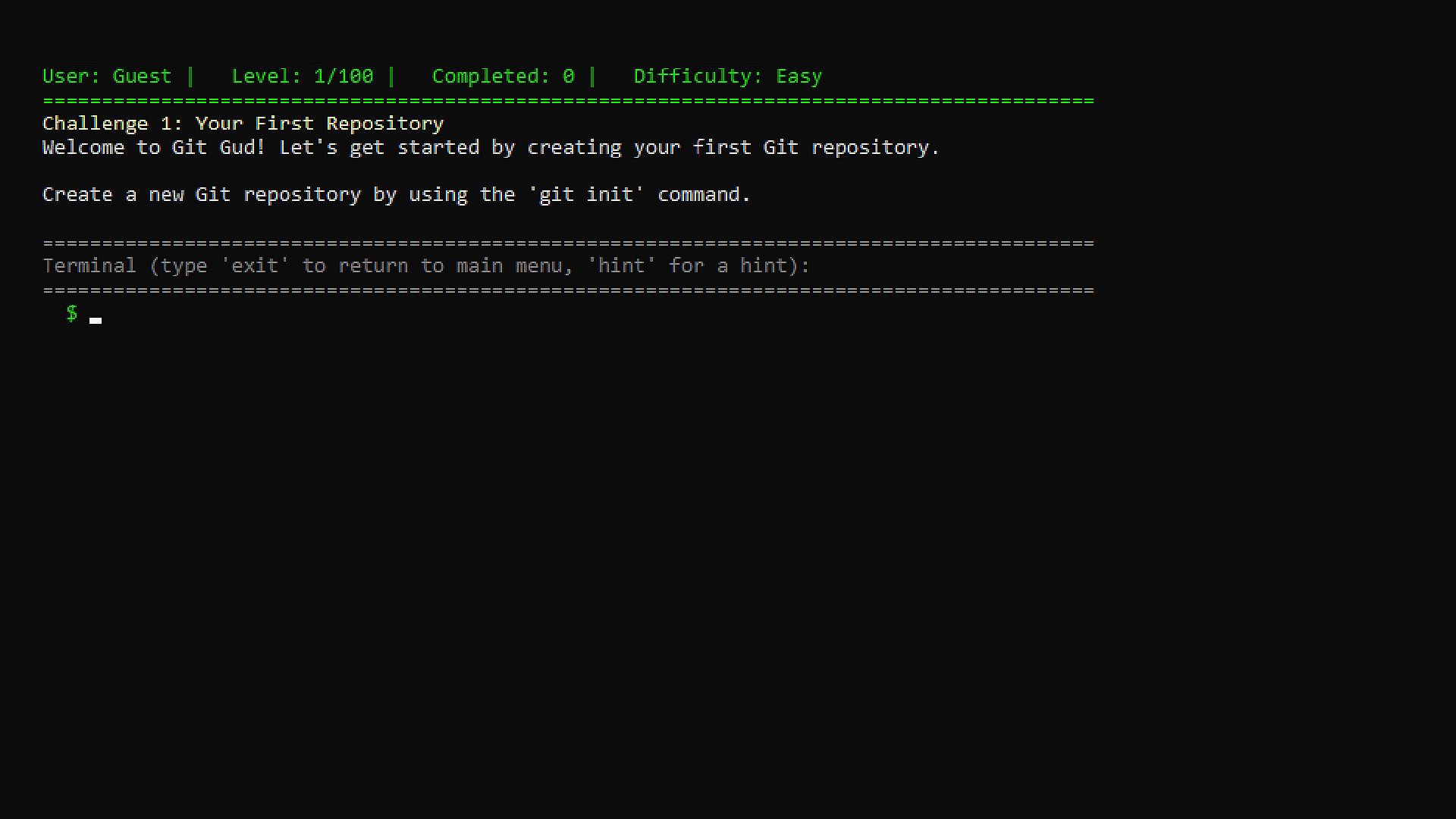Click the gray separator line above Terminal label
Image resolution: width=1456 pixels, height=819 pixels.
(568, 243)
